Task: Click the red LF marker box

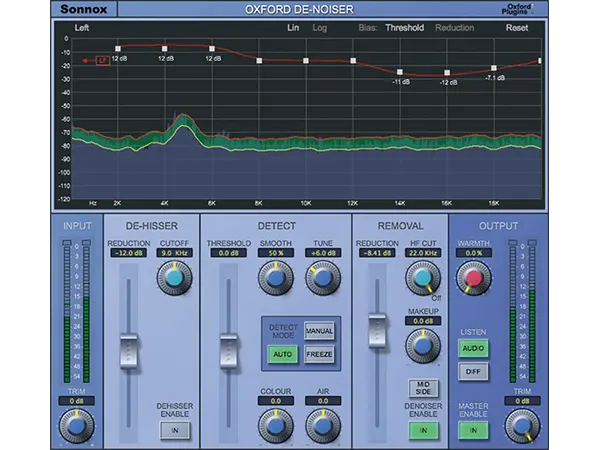Action: 103,60
